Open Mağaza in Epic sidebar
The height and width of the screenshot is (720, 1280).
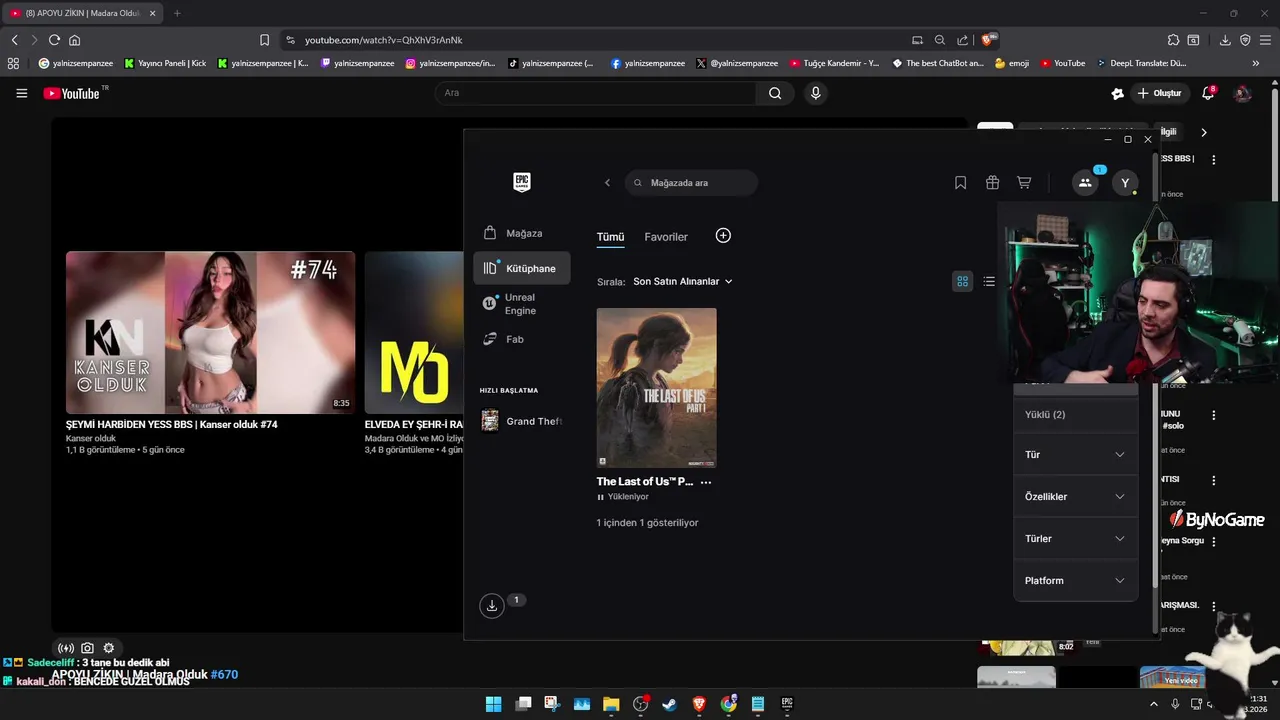tap(522, 233)
